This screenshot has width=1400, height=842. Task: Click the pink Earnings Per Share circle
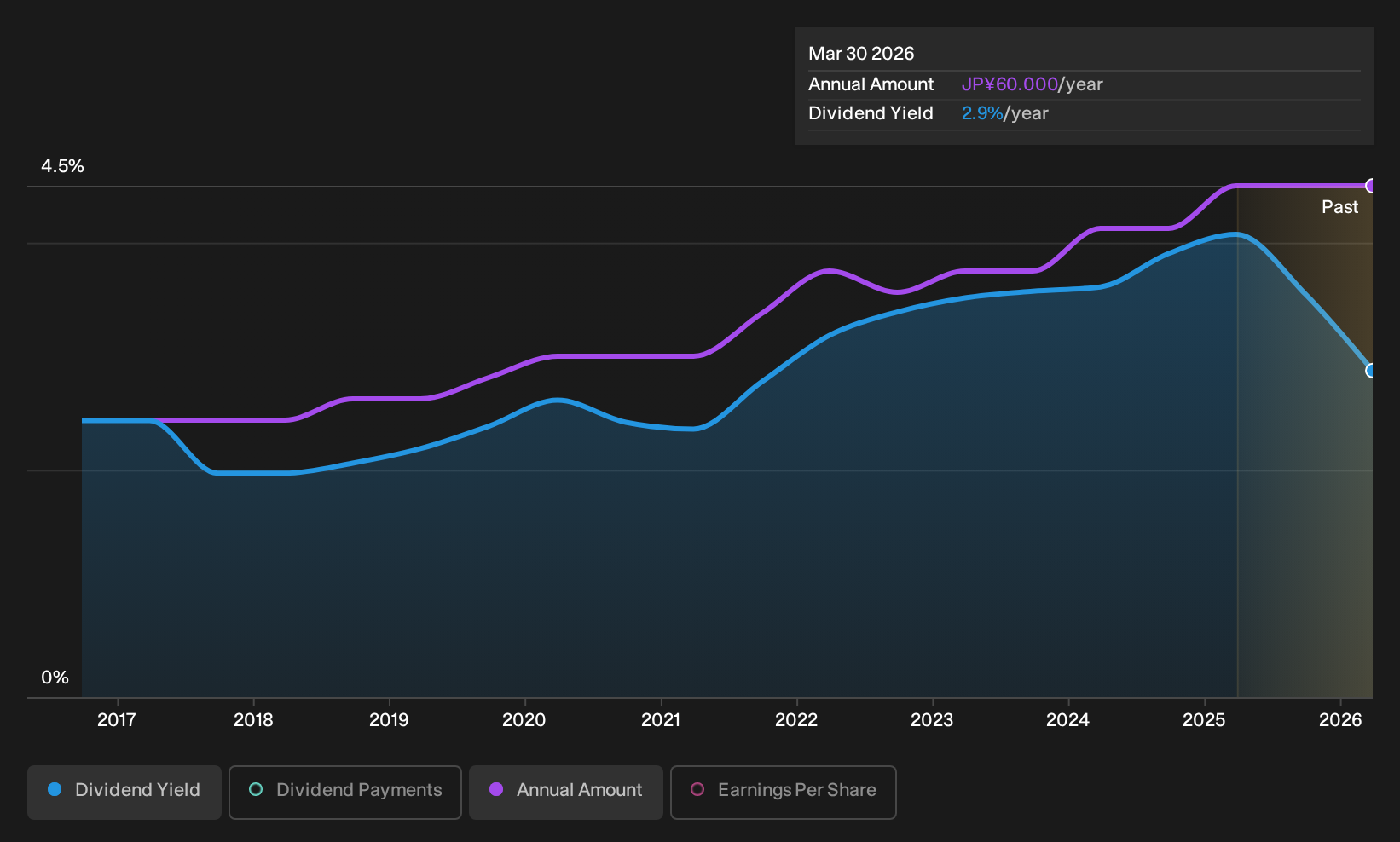[x=697, y=789]
